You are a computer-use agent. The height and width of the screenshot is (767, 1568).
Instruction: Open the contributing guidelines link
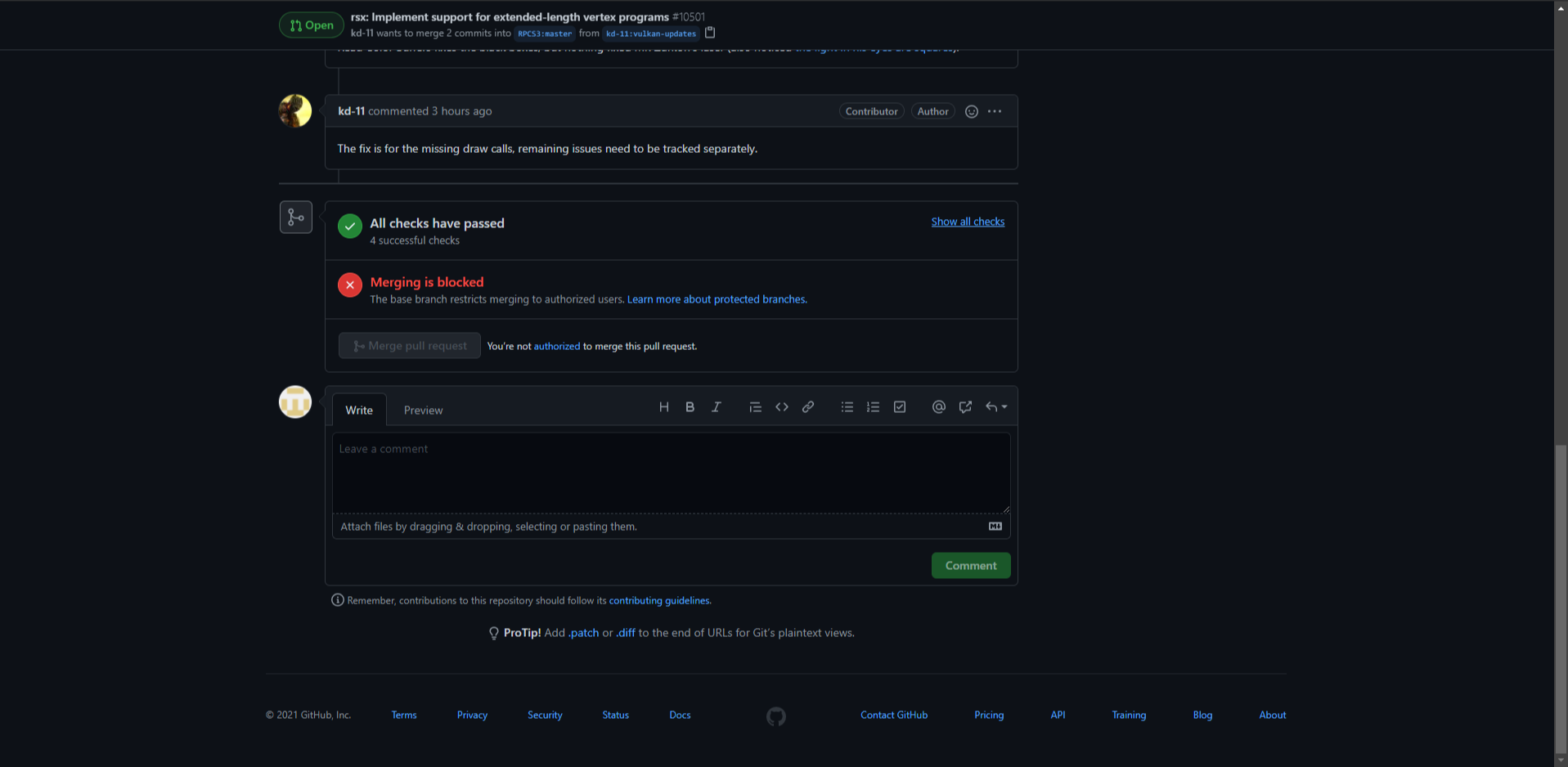660,600
